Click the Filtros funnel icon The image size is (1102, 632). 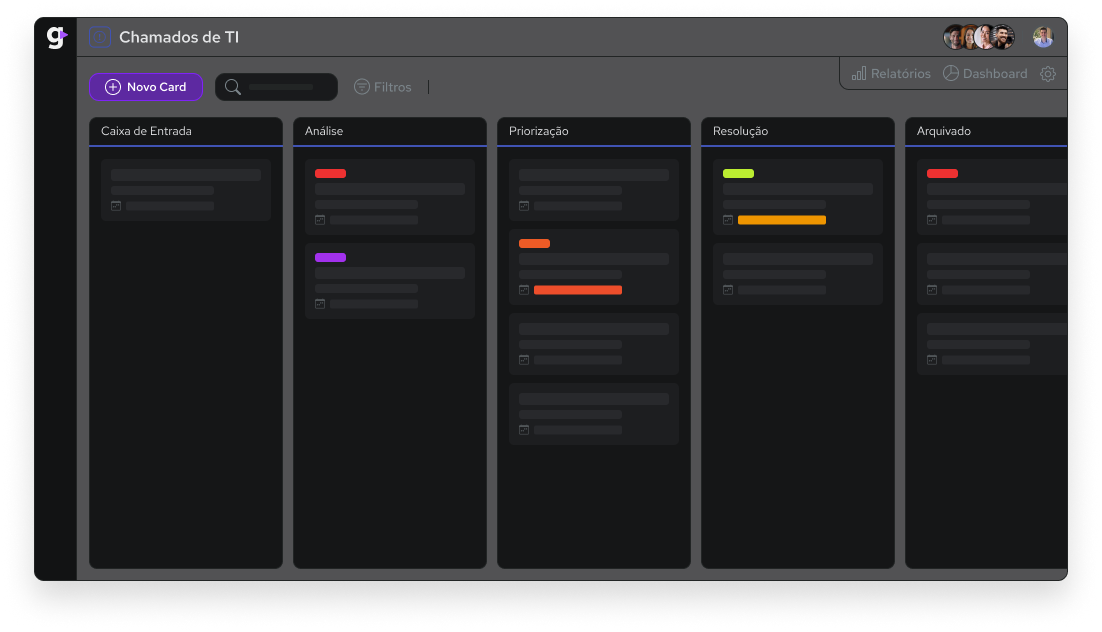[362, 87]
